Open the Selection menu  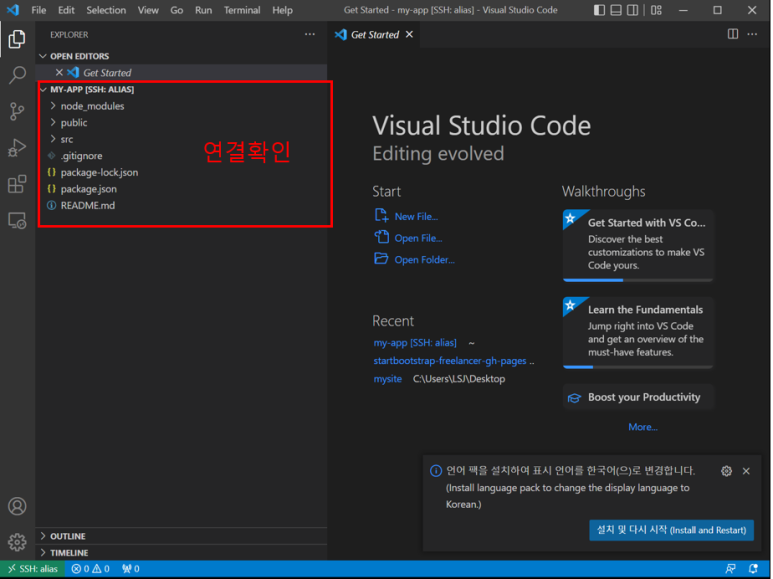coord(106,10)
